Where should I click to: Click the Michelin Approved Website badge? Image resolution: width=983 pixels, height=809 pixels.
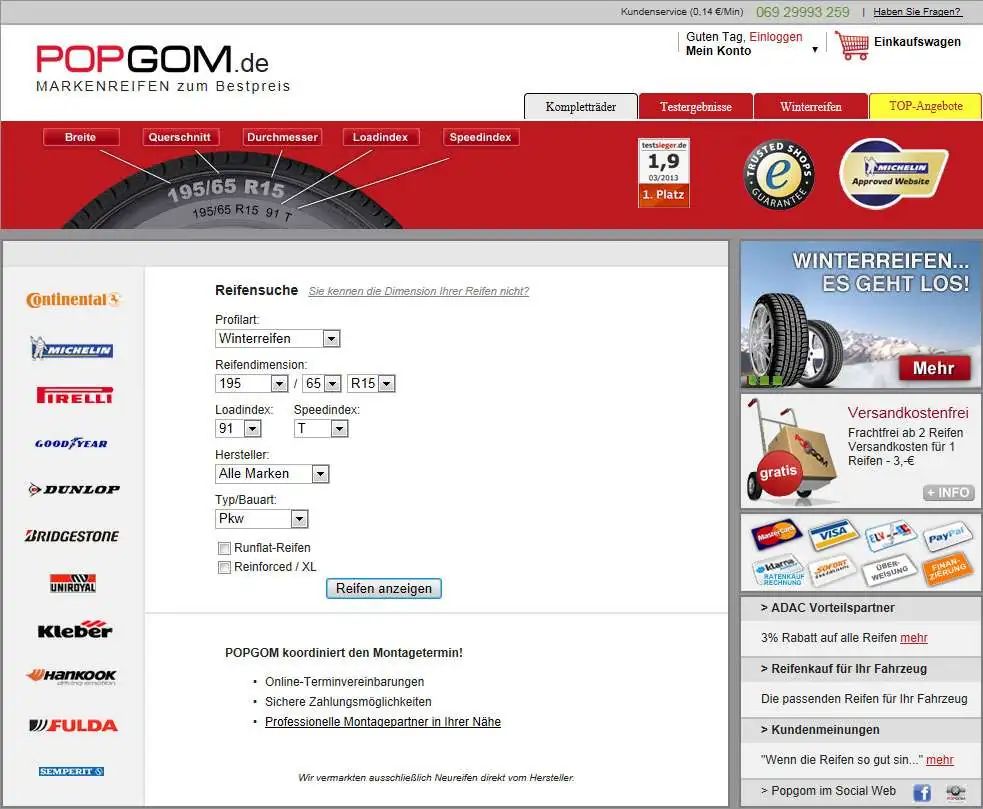tap(893, 174)
